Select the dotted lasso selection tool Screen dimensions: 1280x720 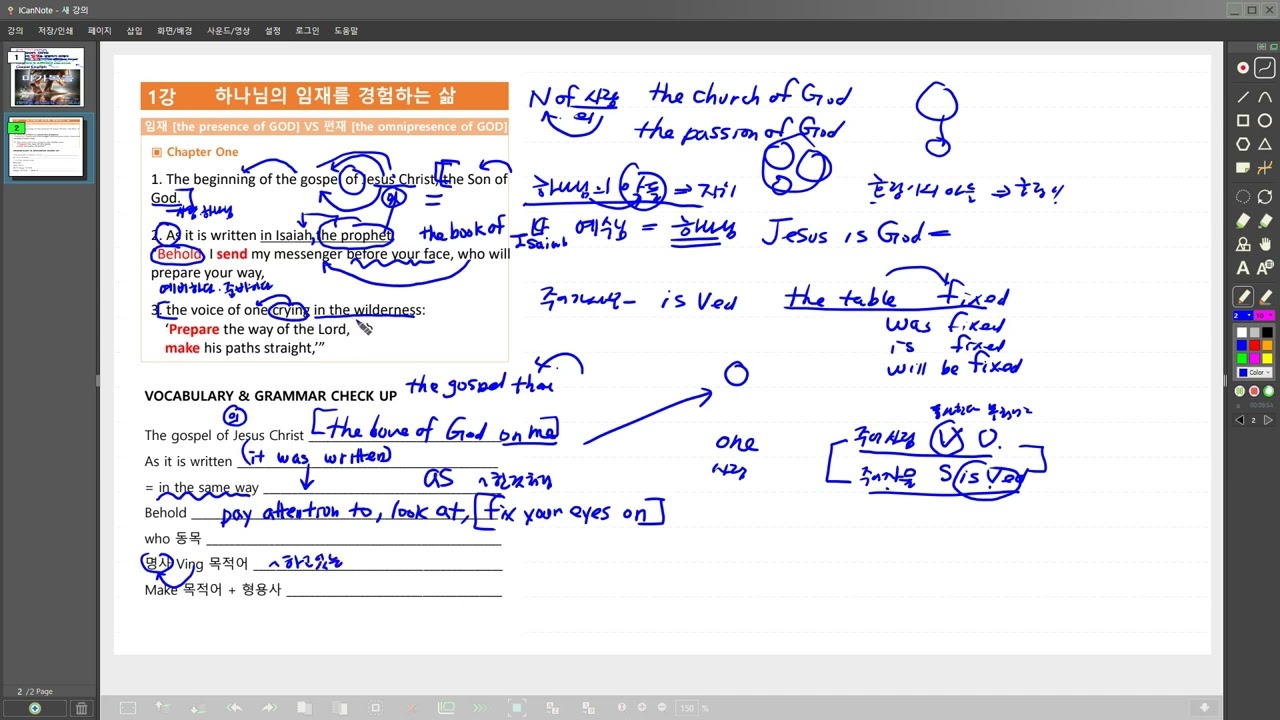pos(1243,197)
